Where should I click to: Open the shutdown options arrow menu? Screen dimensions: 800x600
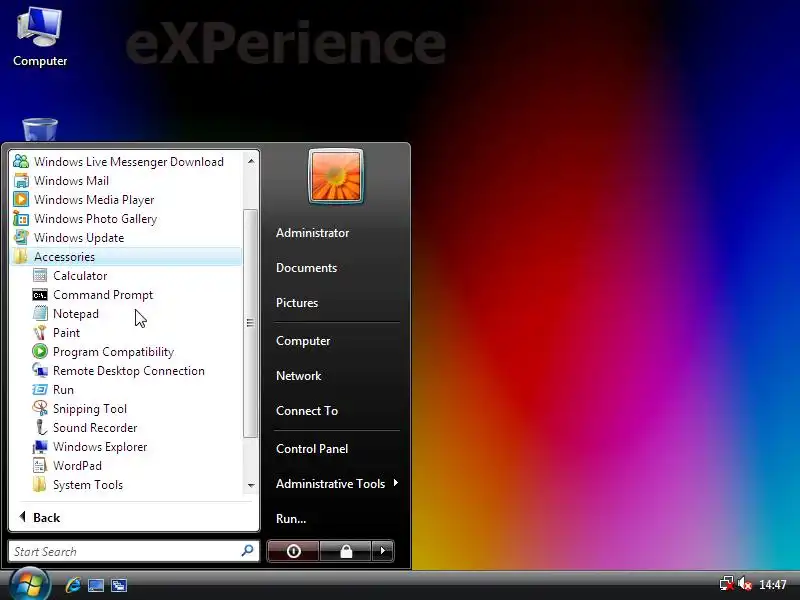click(x=382, y=551)
